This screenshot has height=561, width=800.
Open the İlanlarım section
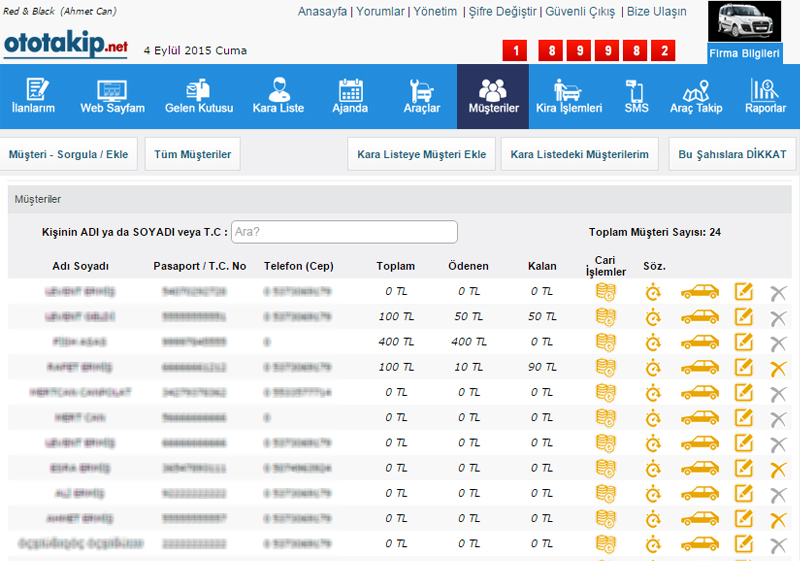coord(33,96)
